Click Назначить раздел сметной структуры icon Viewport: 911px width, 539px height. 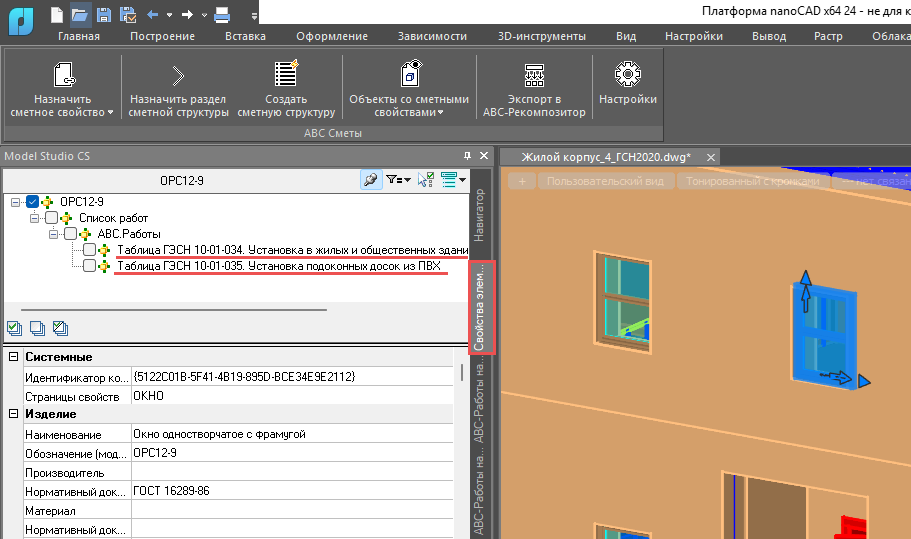[178, 76]
